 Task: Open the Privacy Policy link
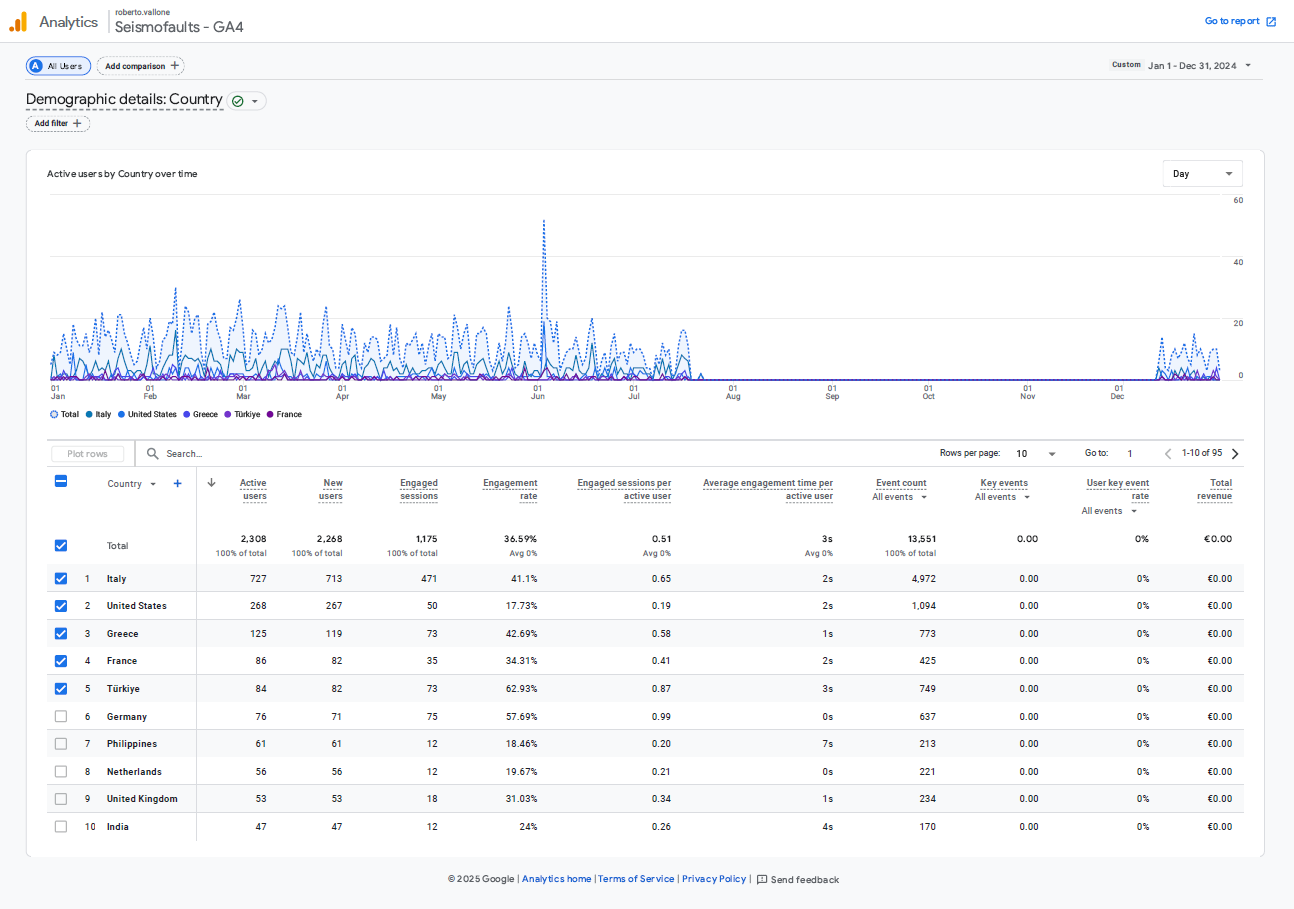coord(714,879)
